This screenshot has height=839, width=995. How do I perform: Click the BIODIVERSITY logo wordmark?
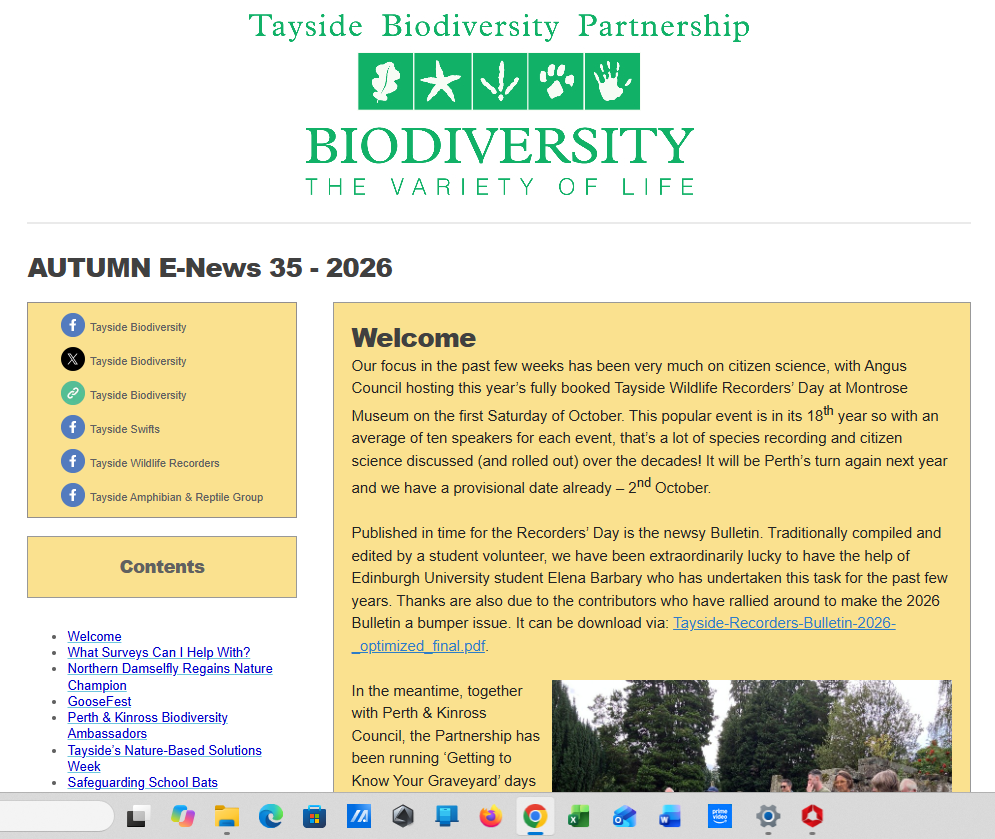[499, 145]
